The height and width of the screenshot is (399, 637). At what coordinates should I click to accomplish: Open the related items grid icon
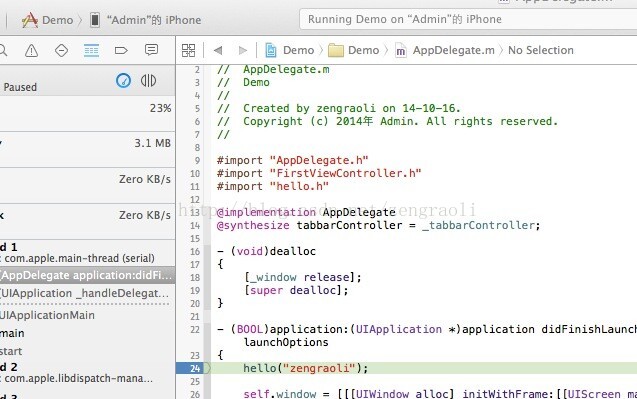click(188, 50)
